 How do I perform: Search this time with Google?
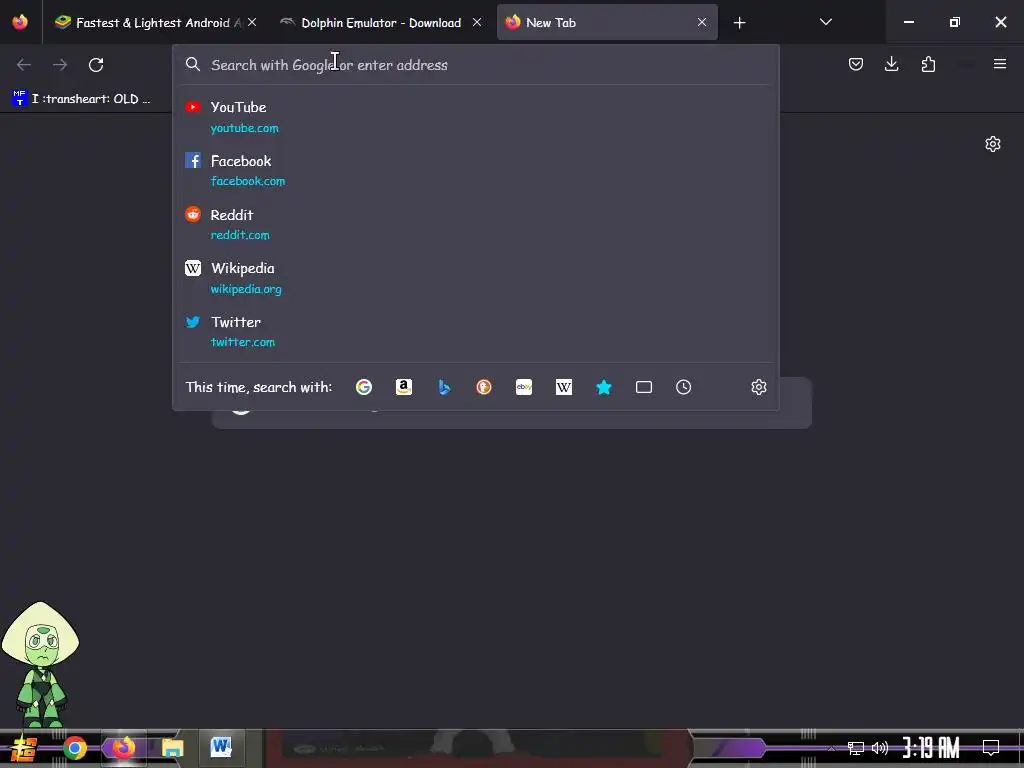[364, 387]
